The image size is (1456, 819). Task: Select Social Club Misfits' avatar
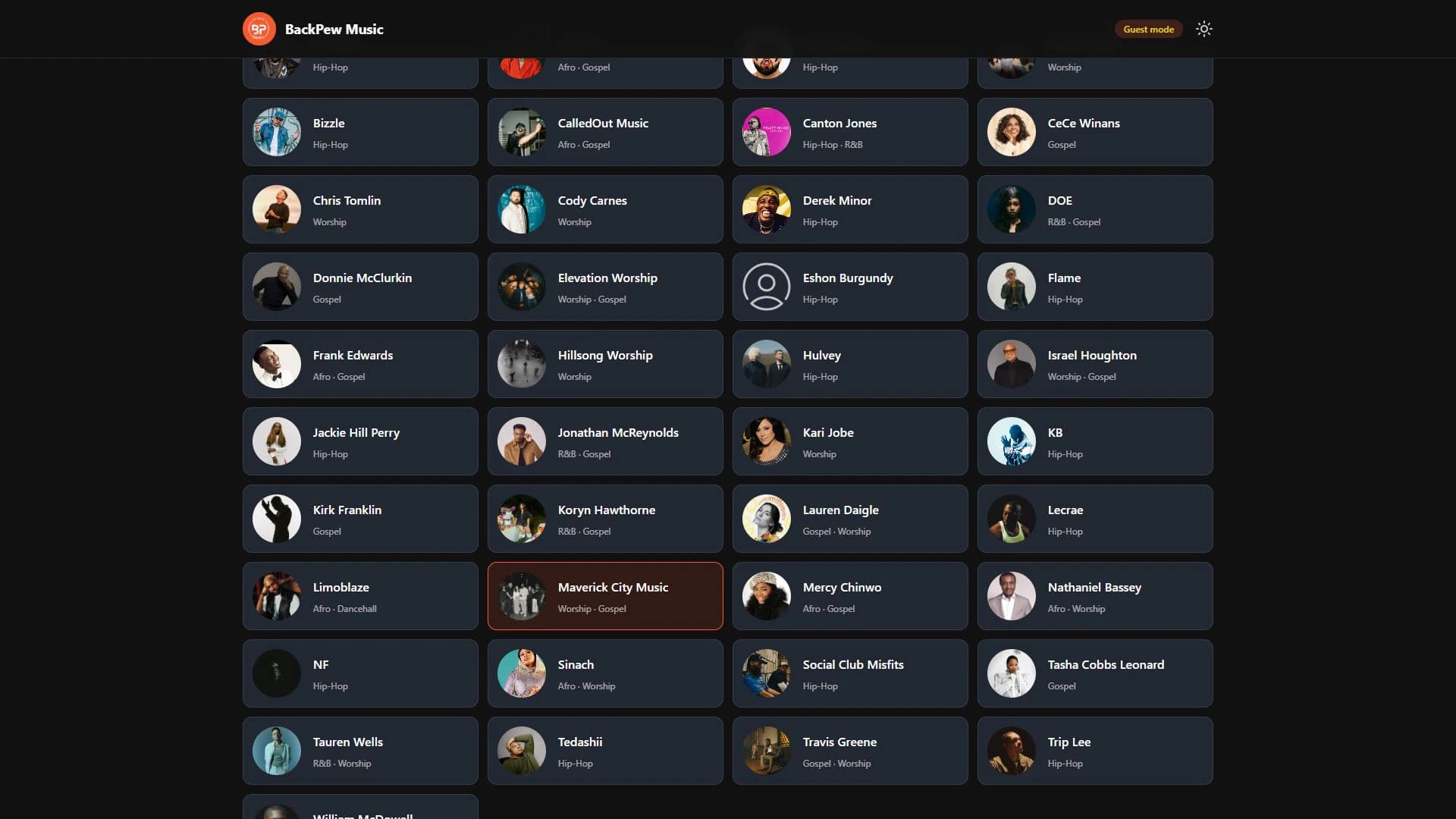click(767, 673)
